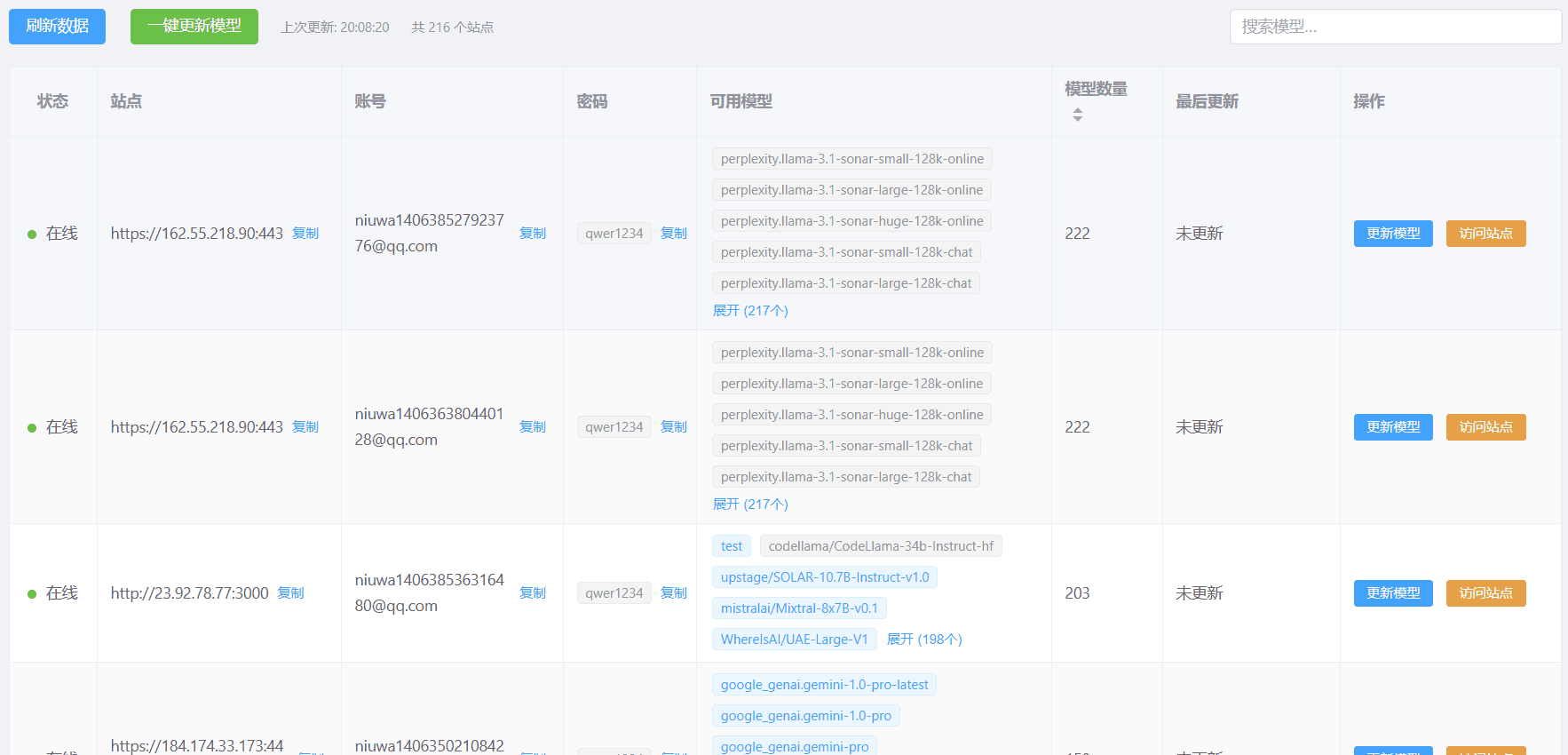Screen dimensions: 1568x755
Task: Visit site for niuwa140636380440128 row
Action: click(1485, 427)
